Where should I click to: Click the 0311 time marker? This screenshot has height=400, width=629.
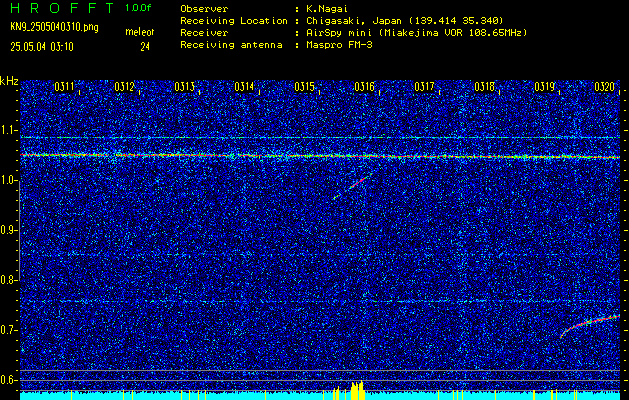coord(64,87)
